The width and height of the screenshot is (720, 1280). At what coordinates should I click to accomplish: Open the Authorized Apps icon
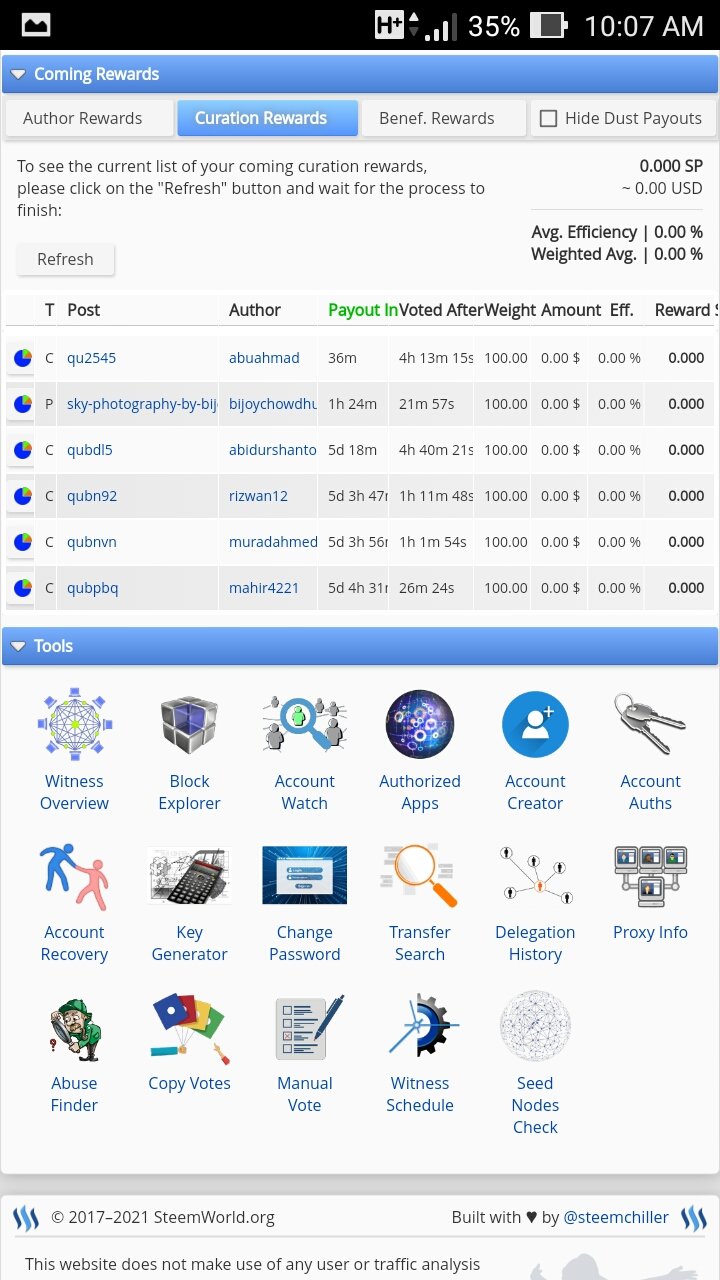click(420, 724)
